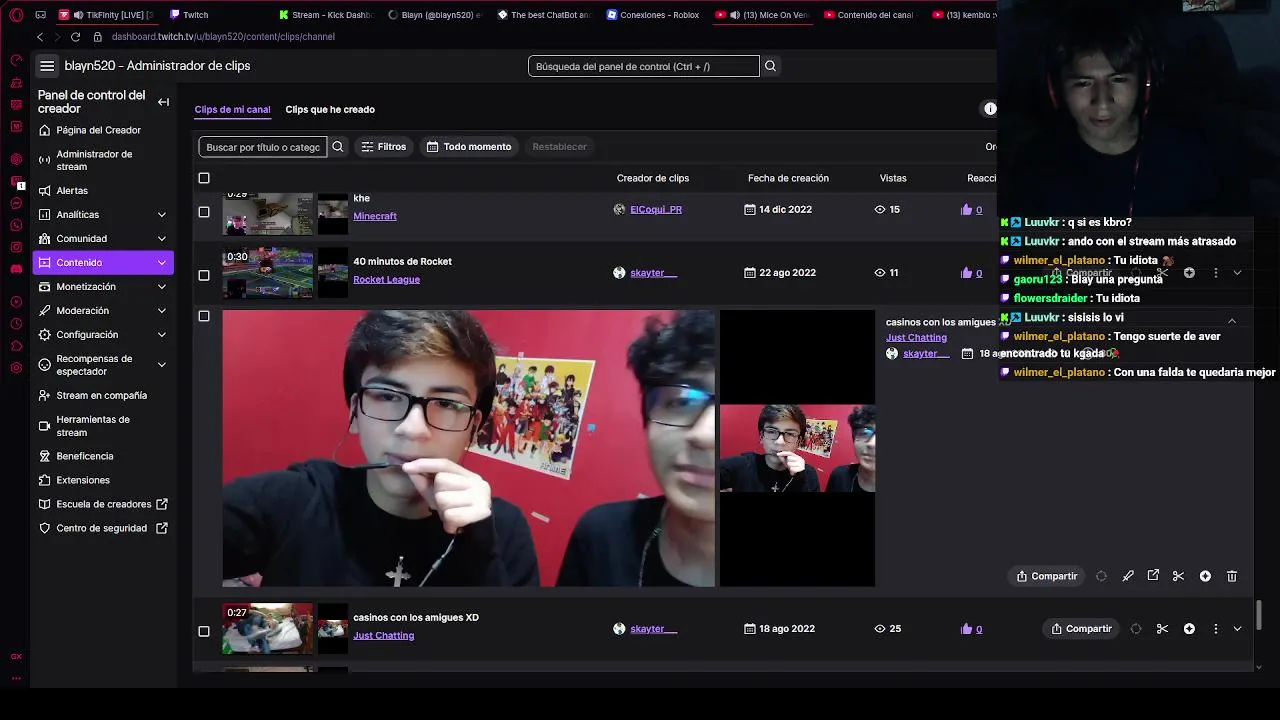Click the Opera logo in top-left corner

pos(16,15)
